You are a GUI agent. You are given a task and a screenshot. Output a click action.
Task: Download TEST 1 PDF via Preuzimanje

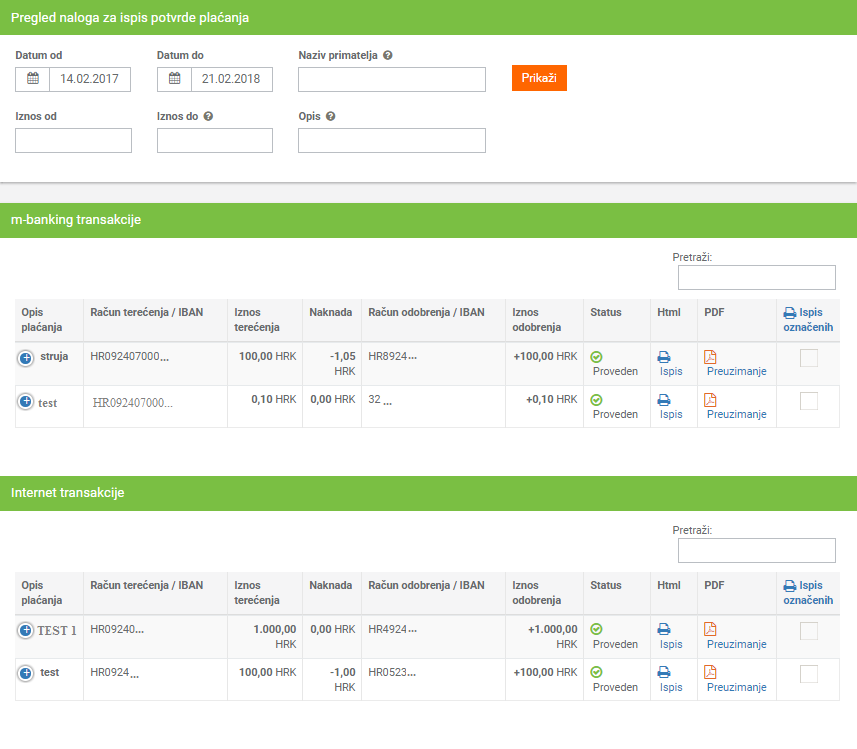click(x=737, y=644)
